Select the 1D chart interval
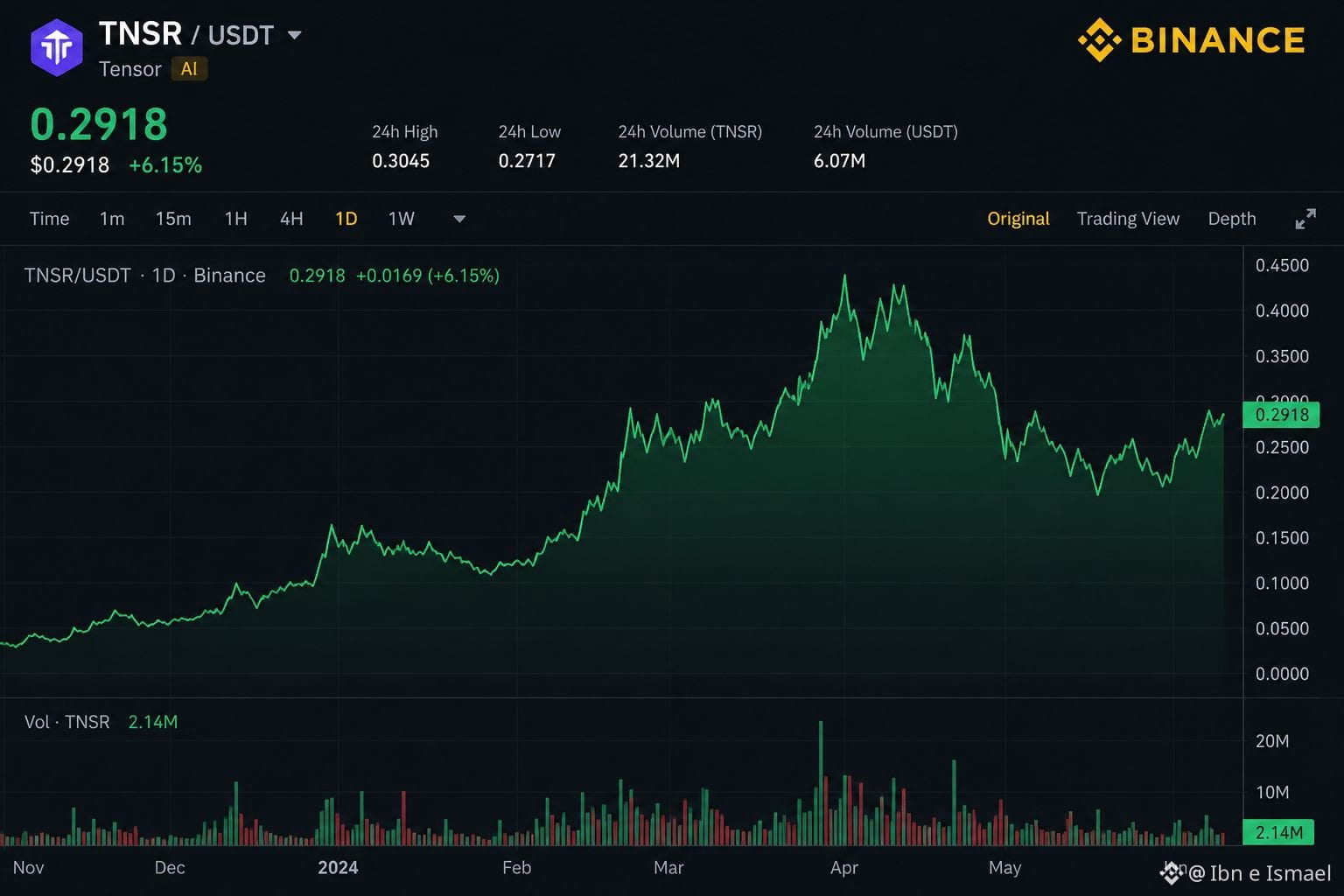The height and width of the screenshot is (896, 1344). 346,219
